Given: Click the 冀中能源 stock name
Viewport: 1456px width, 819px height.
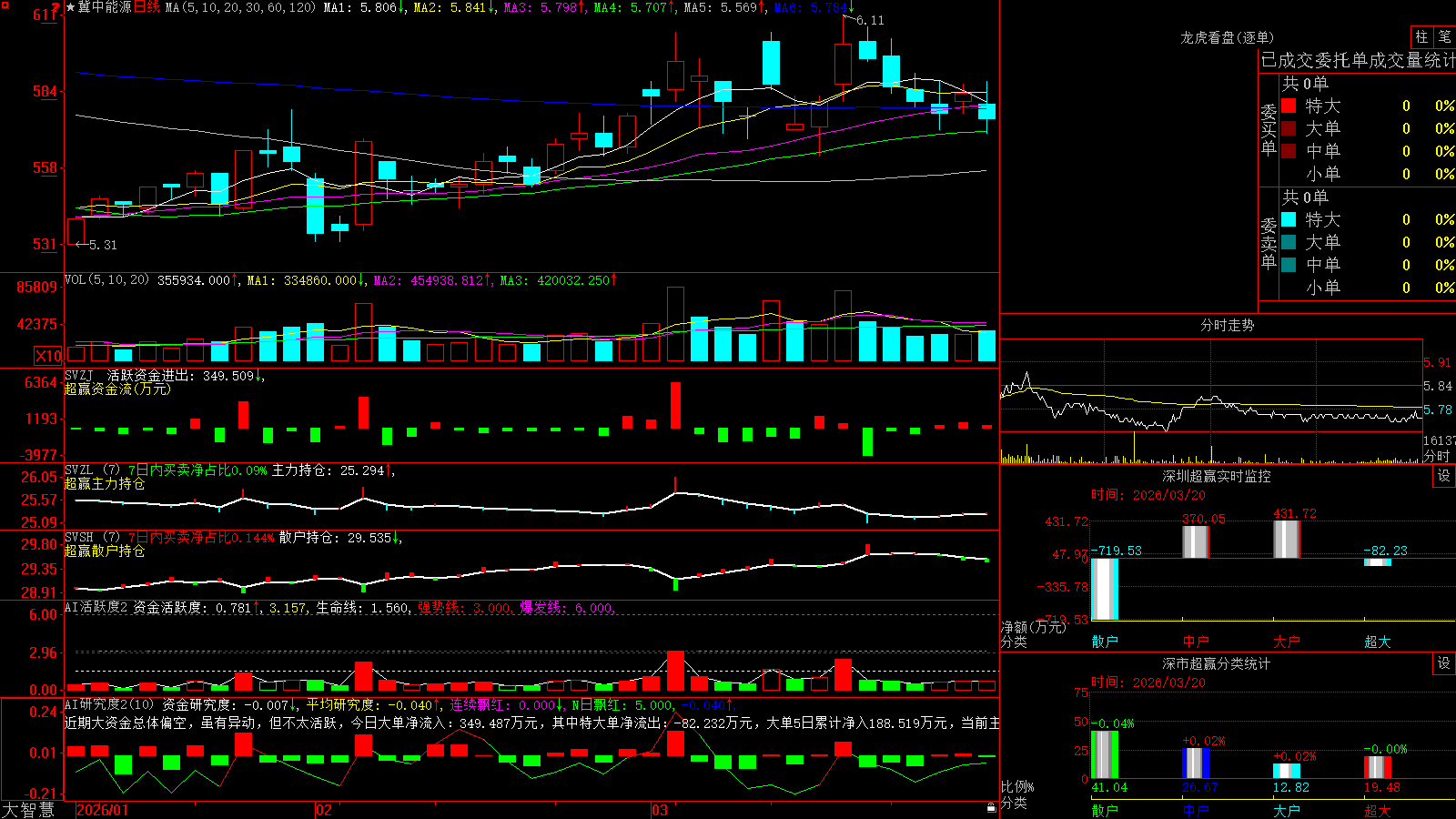Looking at the screenshot, I should pos(105,7).
